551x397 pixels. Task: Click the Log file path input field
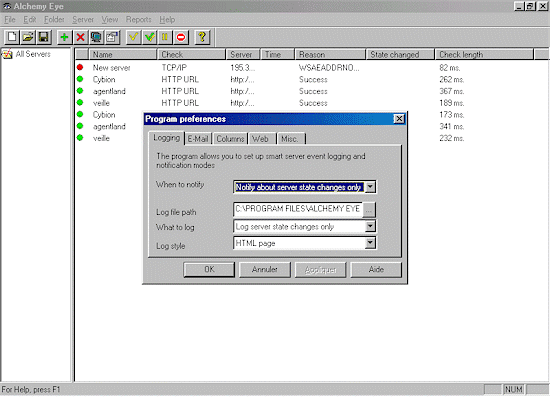(x=298, y=209)
